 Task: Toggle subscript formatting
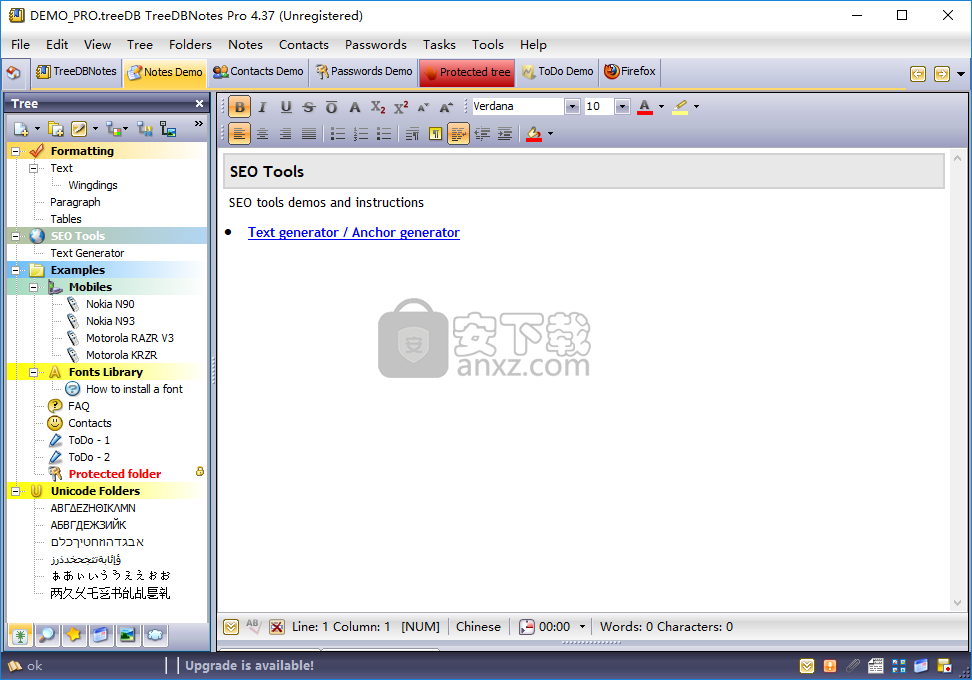(x=378, y=107)
